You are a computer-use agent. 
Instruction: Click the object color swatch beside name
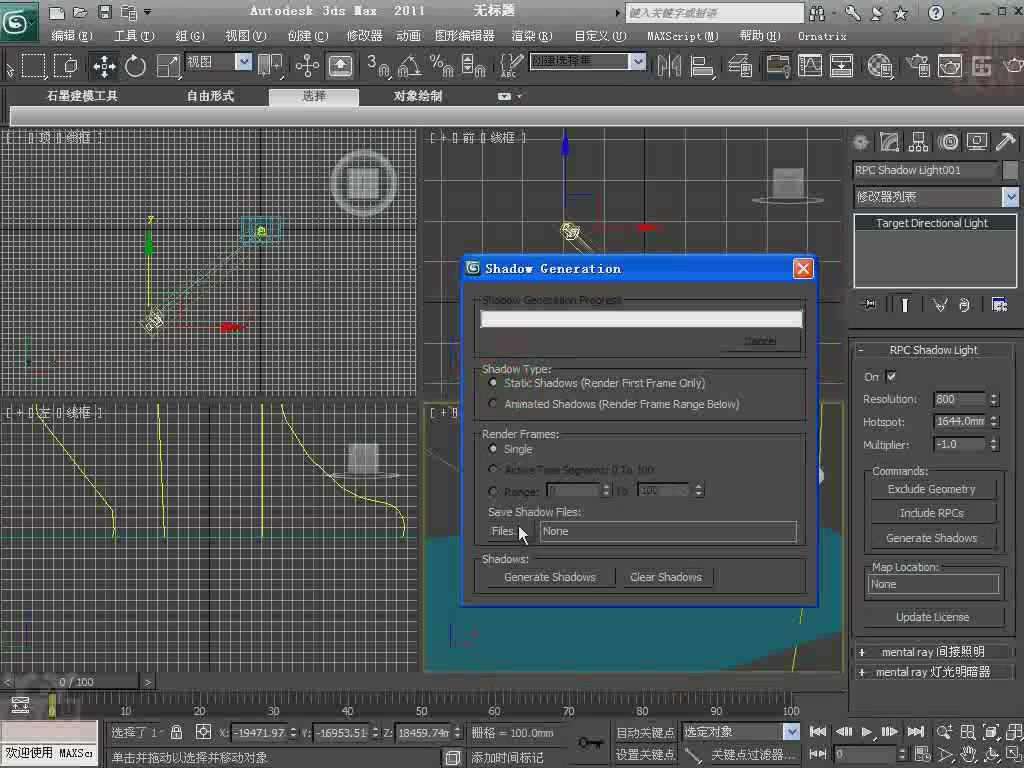1010,170
